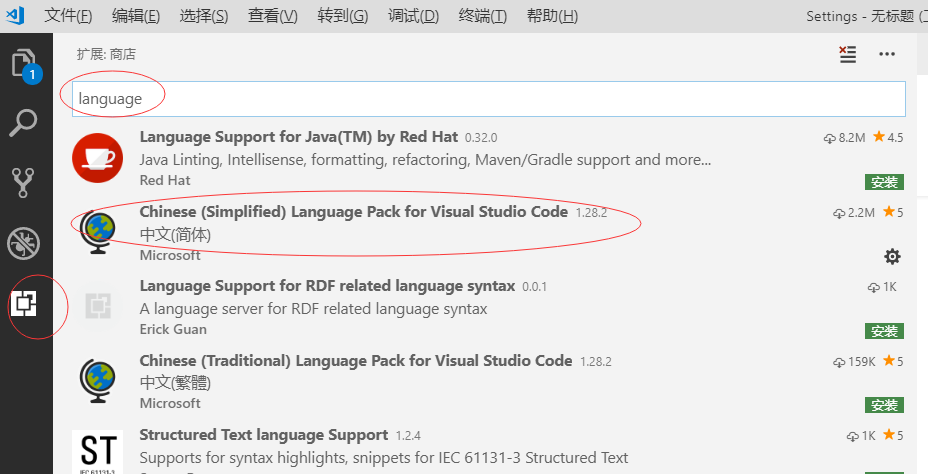This screenshot has width=928, height=474.
Task: Click the 2.2M download count
Action: tap(853, 212)
